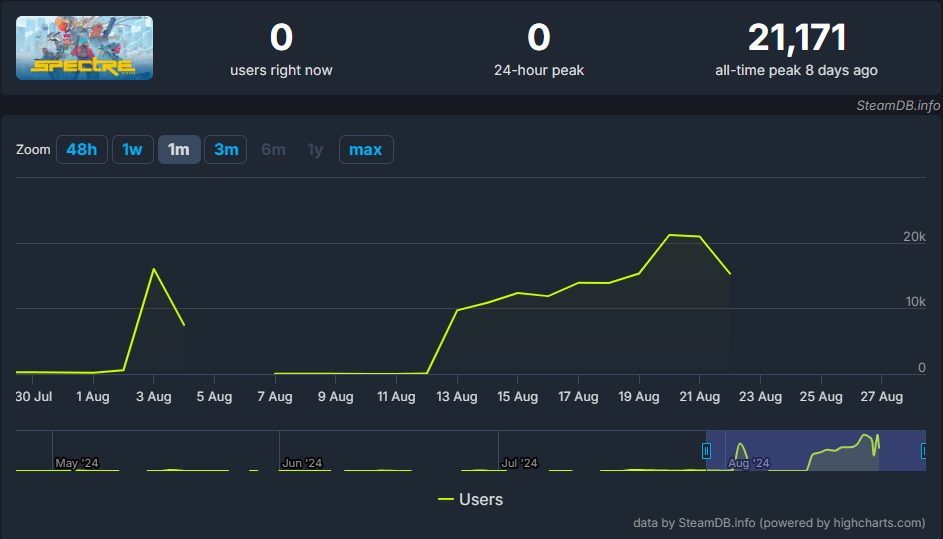Click the greyed-out 6m zoom option
Image resolution: width=943 pixels, height=539 pixels.
(x=273, y=150)
